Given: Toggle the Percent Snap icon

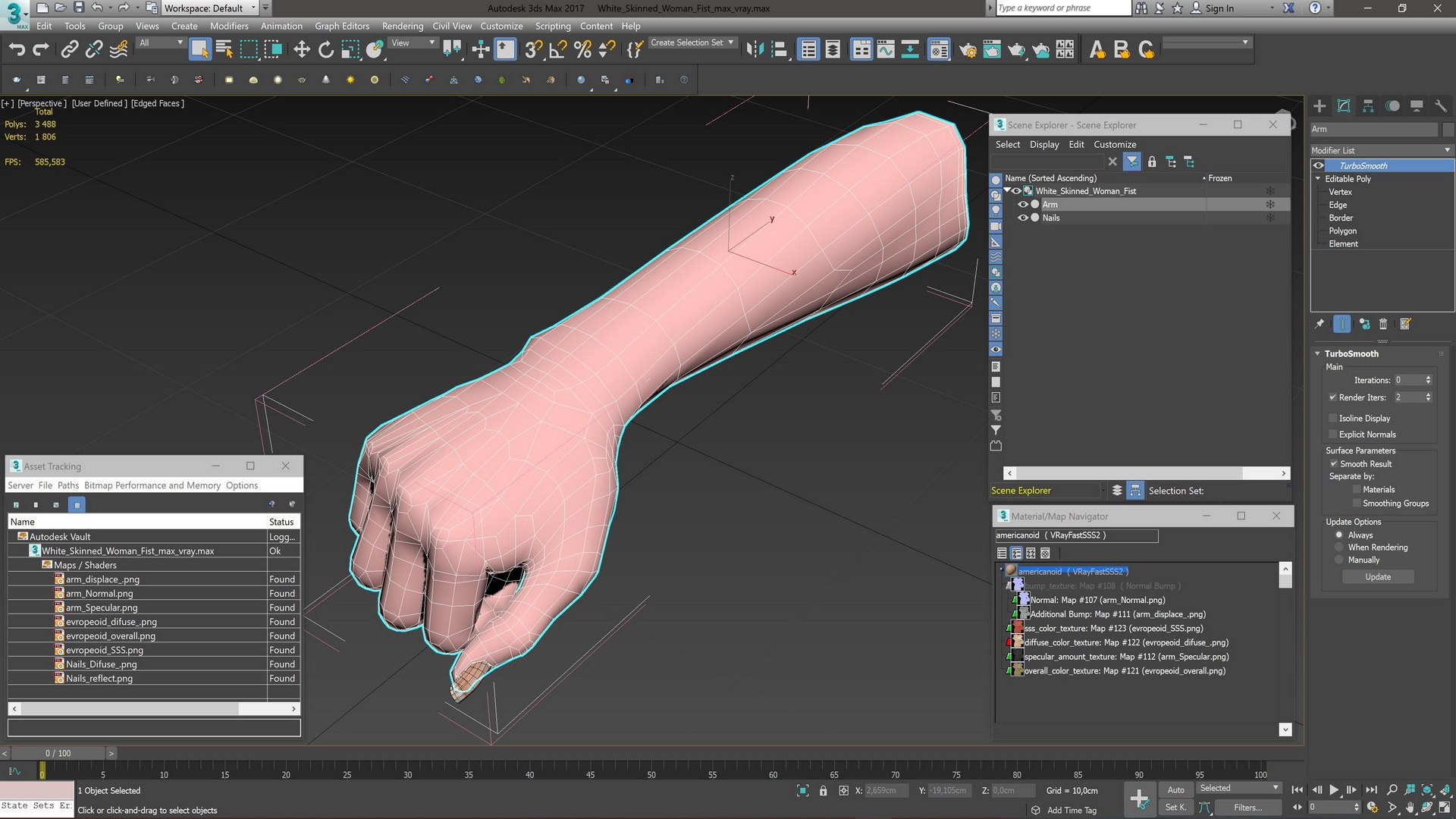Looking at the screenshot, I should [x=582, y=50].
